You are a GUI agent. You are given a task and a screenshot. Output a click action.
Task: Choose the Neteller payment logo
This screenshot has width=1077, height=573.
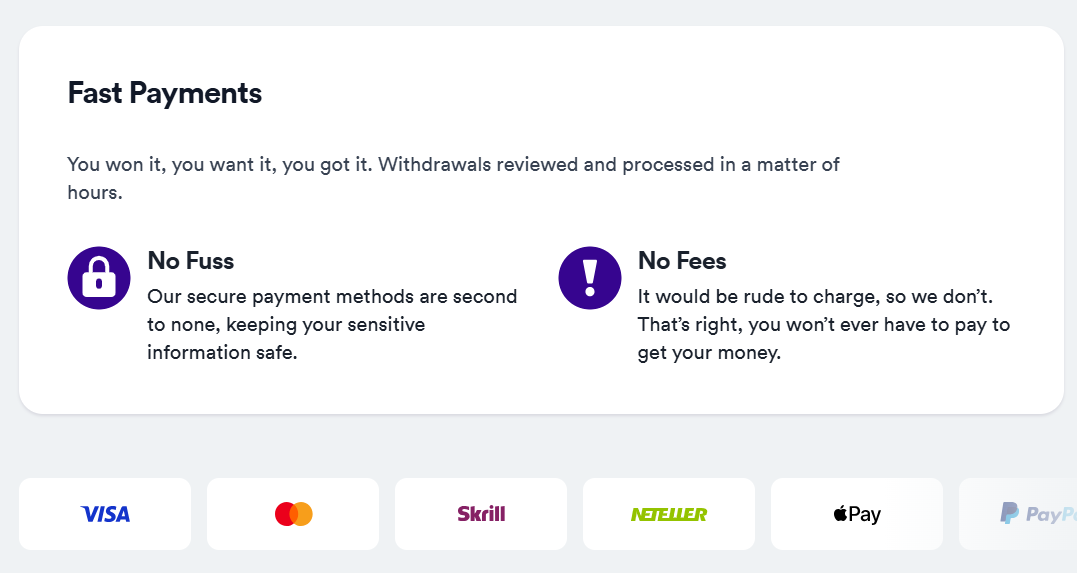click(669, 514)
